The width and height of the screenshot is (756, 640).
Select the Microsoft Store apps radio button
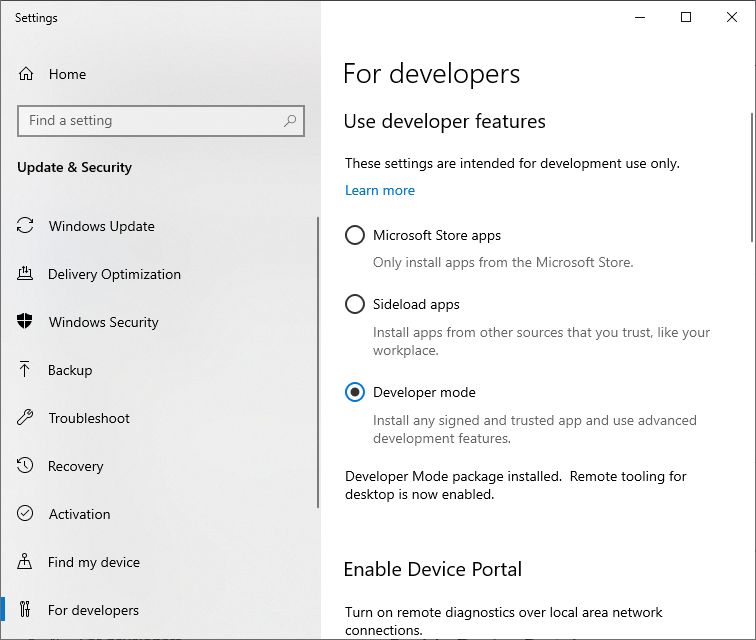point(355,236)
